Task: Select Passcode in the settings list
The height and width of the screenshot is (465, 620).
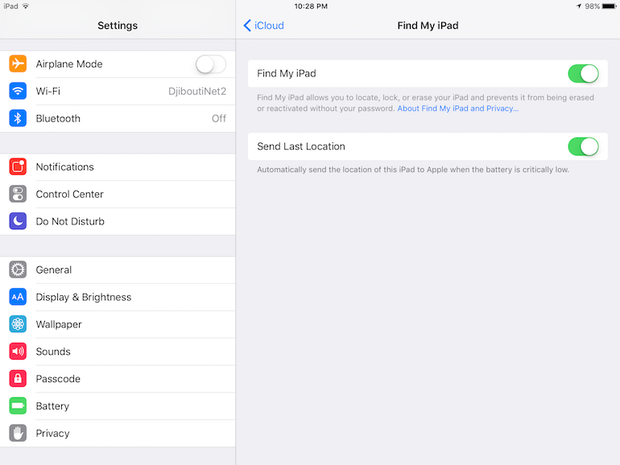Action: (58, 379)
